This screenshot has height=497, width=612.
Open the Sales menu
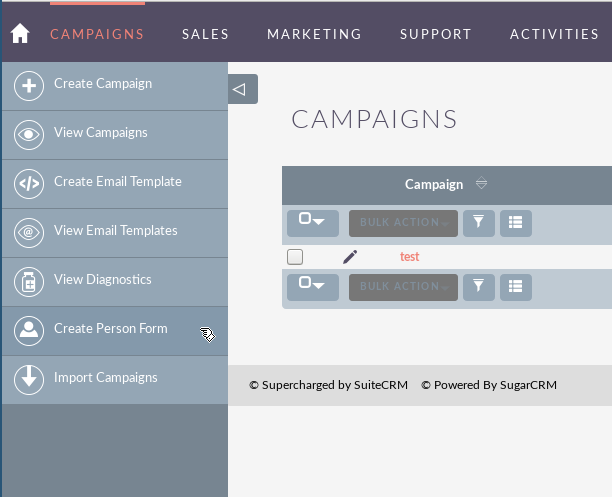(x=205, y=34)
